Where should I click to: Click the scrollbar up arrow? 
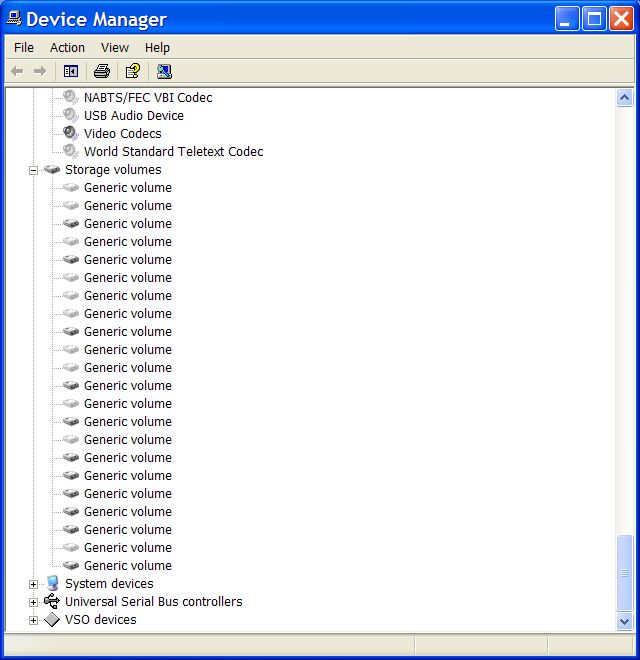pyautogui.click(x=624, y=98)
